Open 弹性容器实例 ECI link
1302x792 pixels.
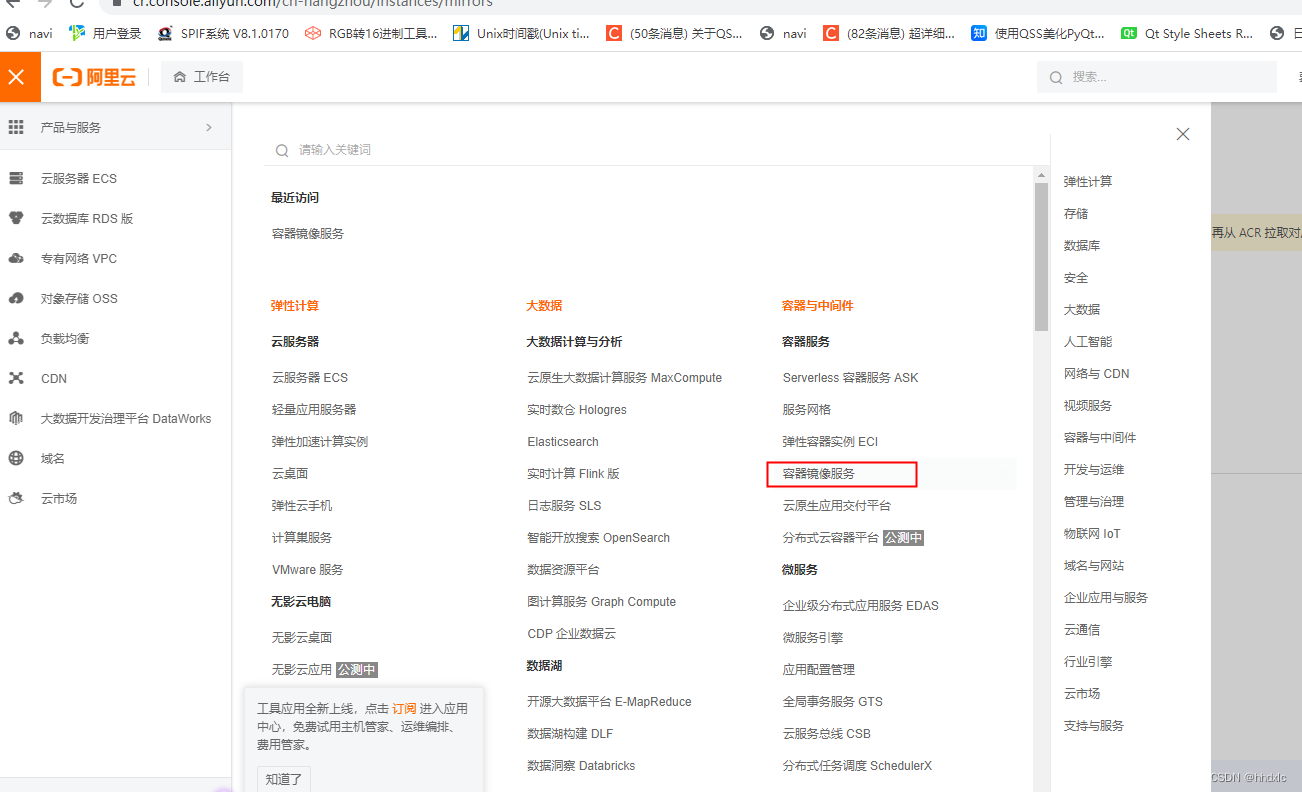pos(830,442)
